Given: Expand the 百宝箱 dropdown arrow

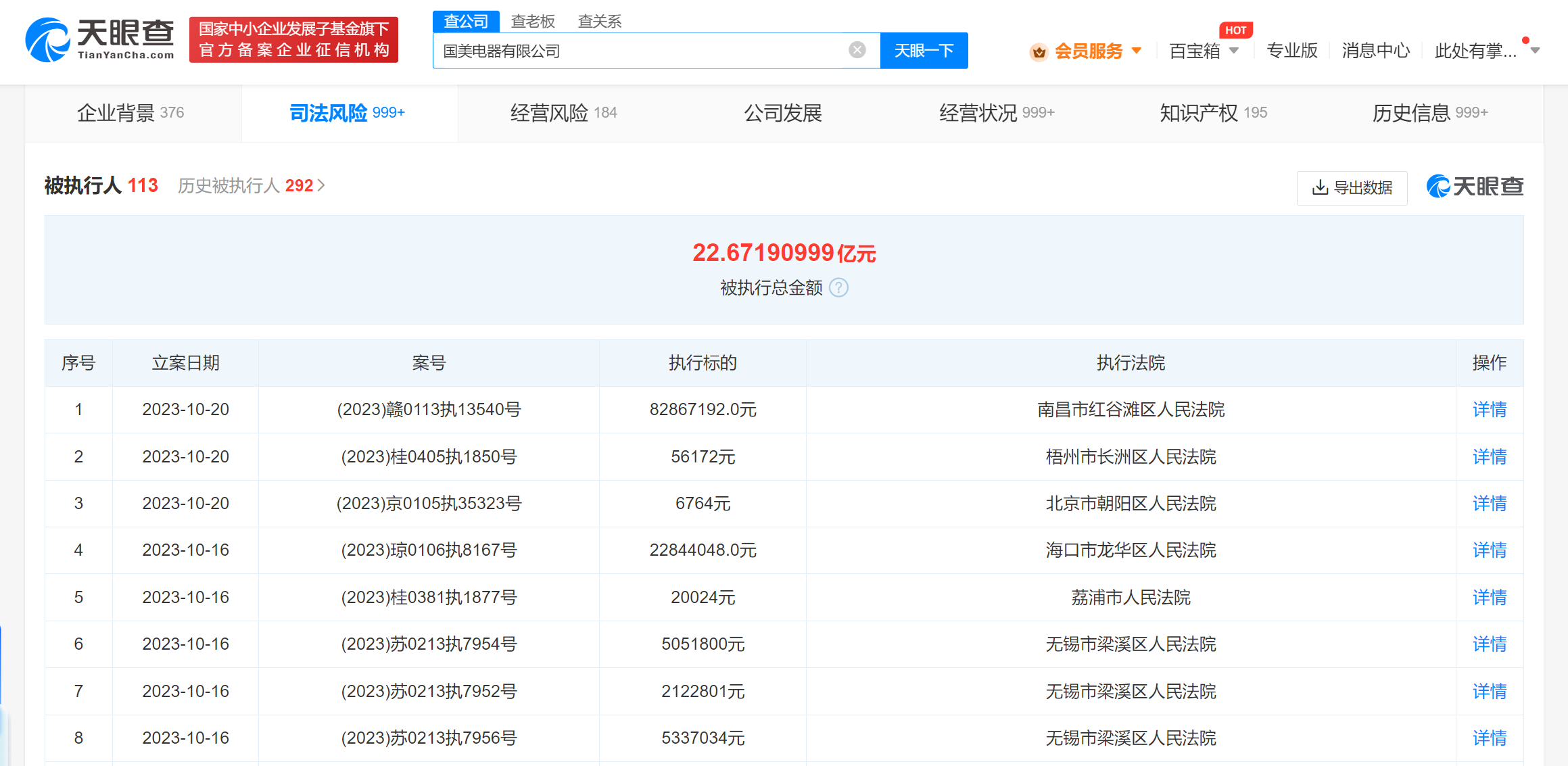Looking at the screenshot, I should [1234, 51].
